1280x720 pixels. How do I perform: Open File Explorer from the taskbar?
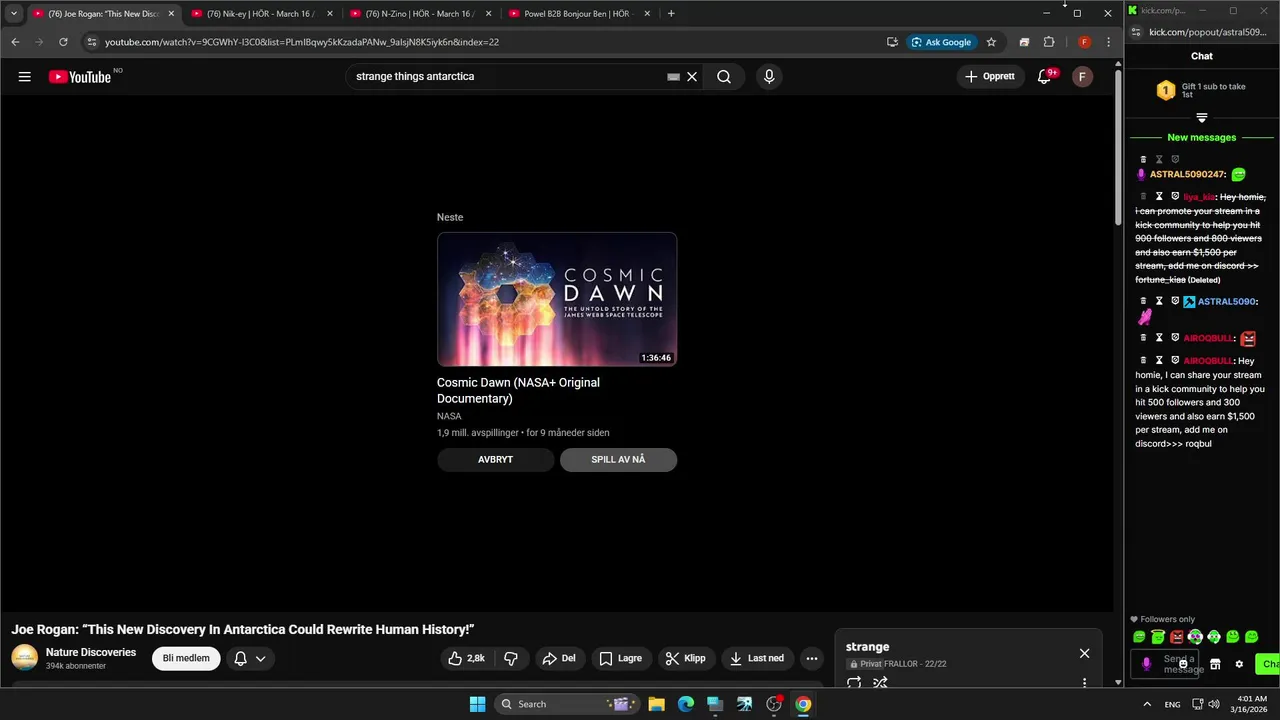656,704
